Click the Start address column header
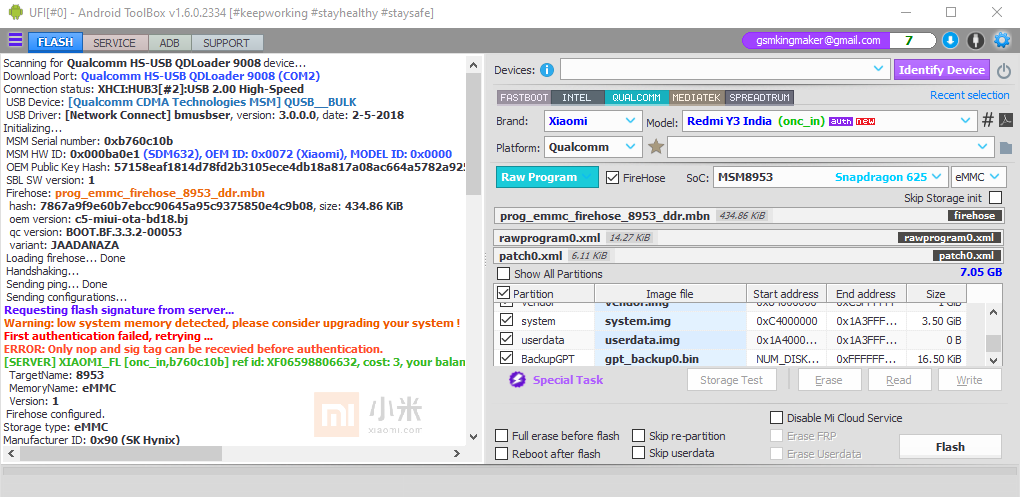 786,294
